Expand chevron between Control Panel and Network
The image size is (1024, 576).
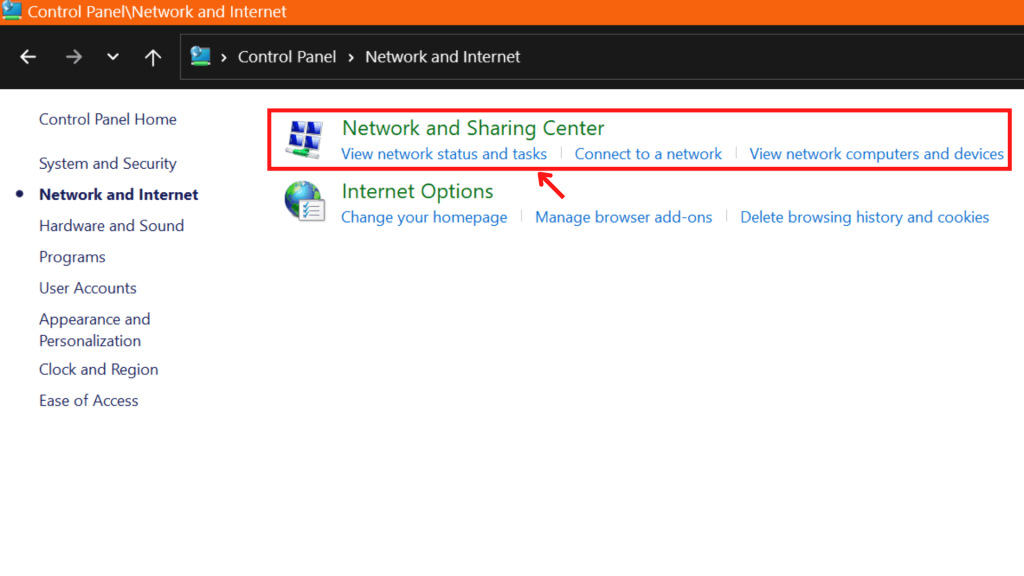351,57
